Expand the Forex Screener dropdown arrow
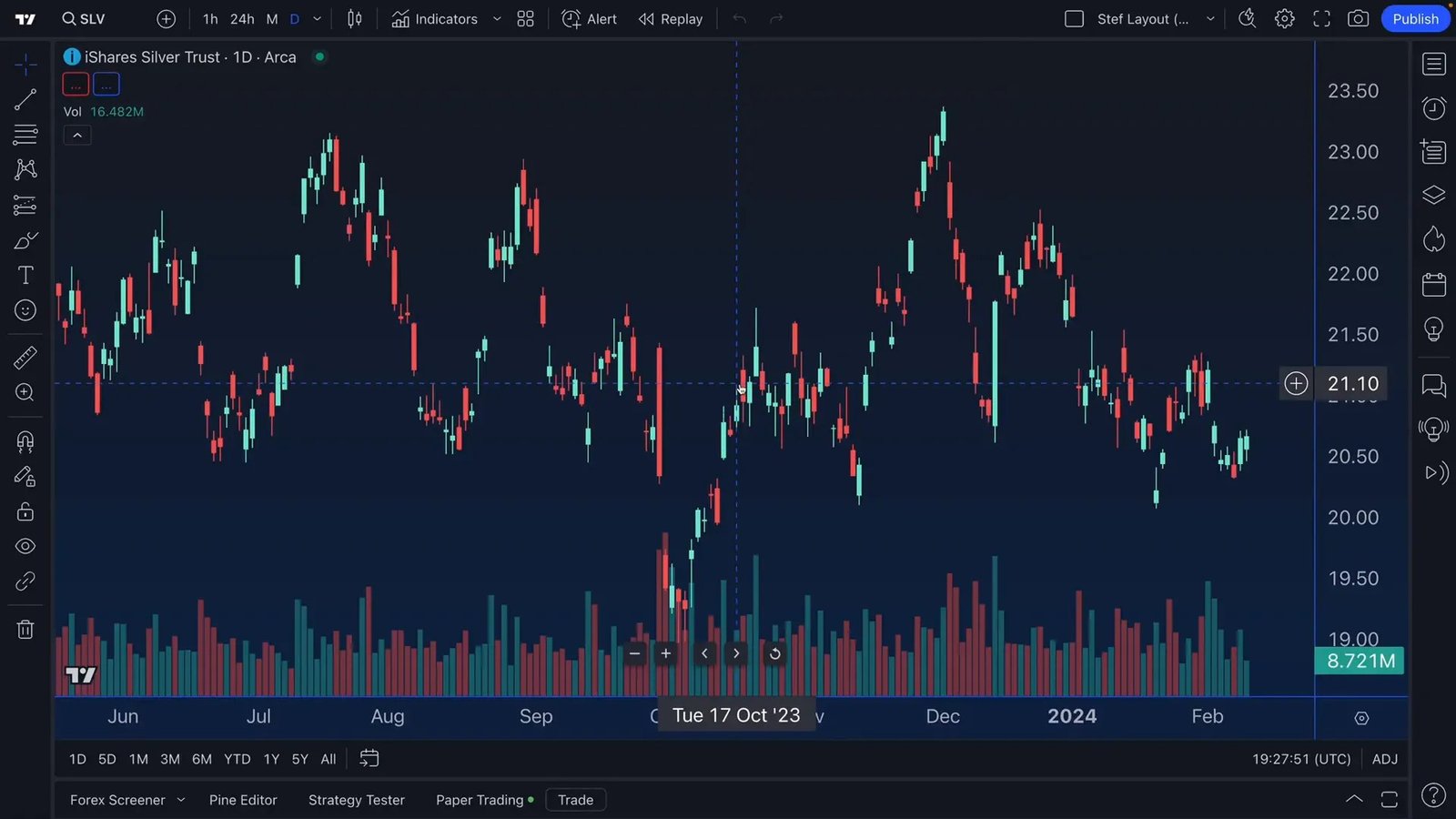The image size is (1456, 819). [x=181, y=800]
